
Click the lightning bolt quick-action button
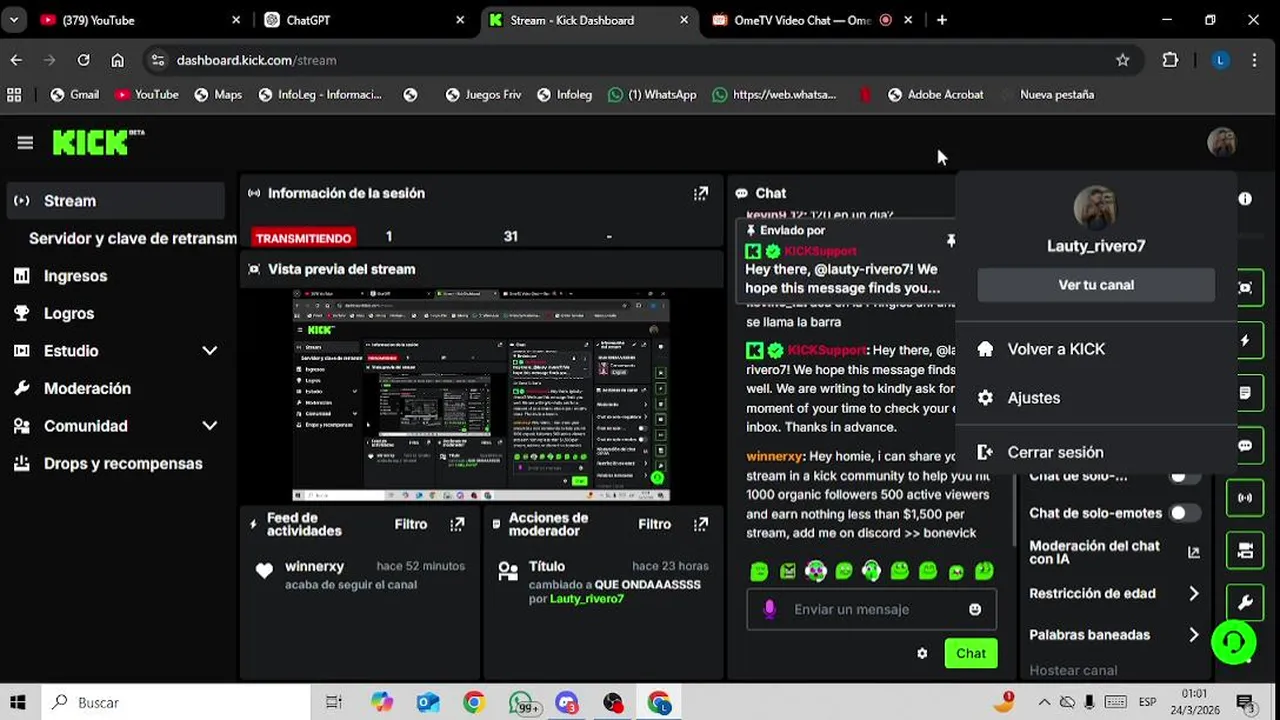[x=1245, y=340]
